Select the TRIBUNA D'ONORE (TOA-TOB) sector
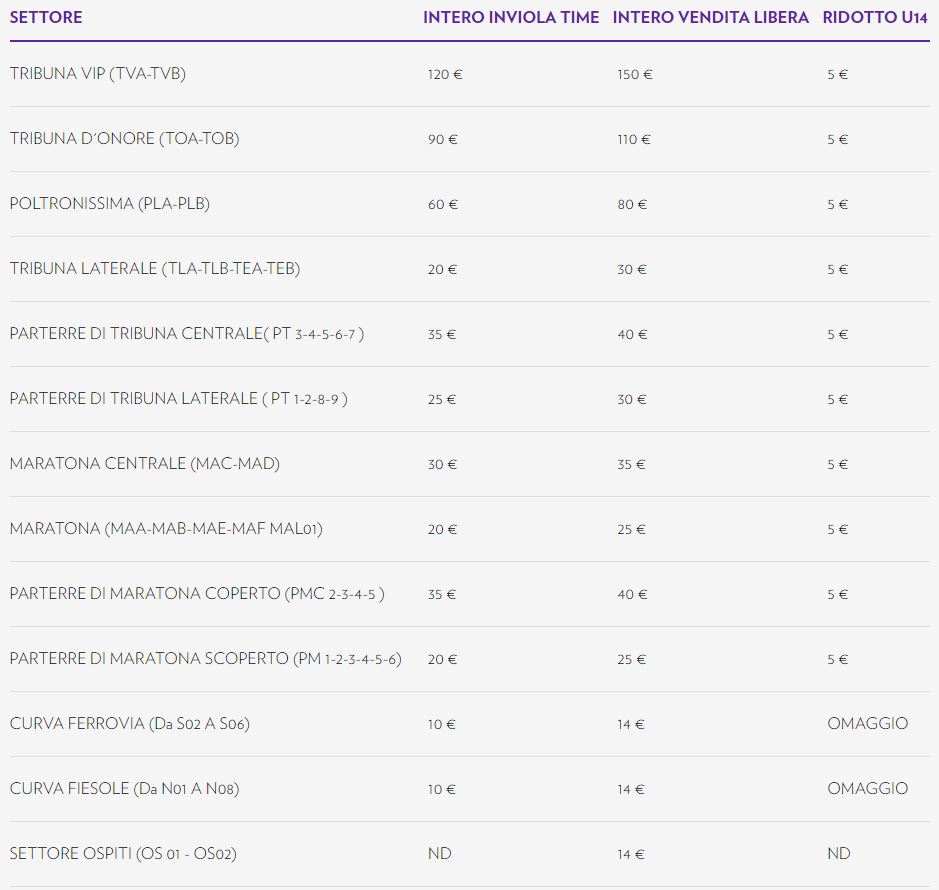Viewport: 939px width, 890px height. coord(125,139)
